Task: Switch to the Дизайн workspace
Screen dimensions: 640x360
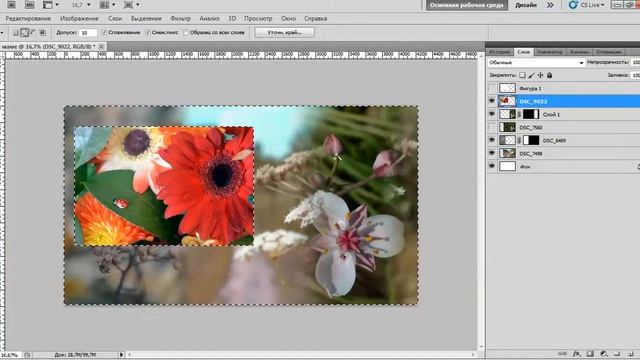Action: pyautogui.click(x=526, y=5)
